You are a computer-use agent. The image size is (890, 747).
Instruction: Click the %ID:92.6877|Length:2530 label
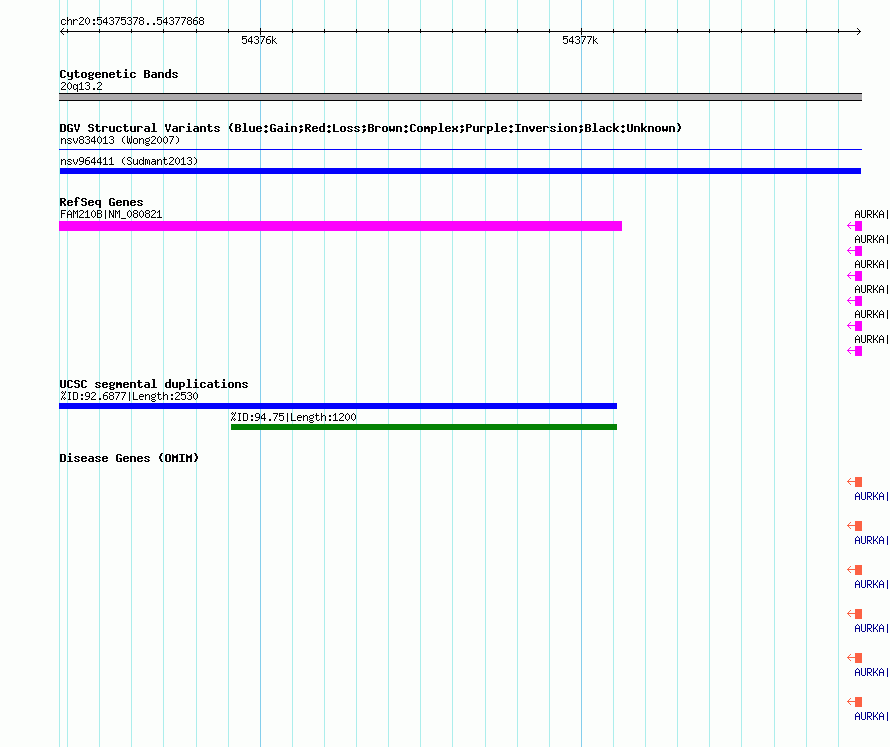[129, 396]
